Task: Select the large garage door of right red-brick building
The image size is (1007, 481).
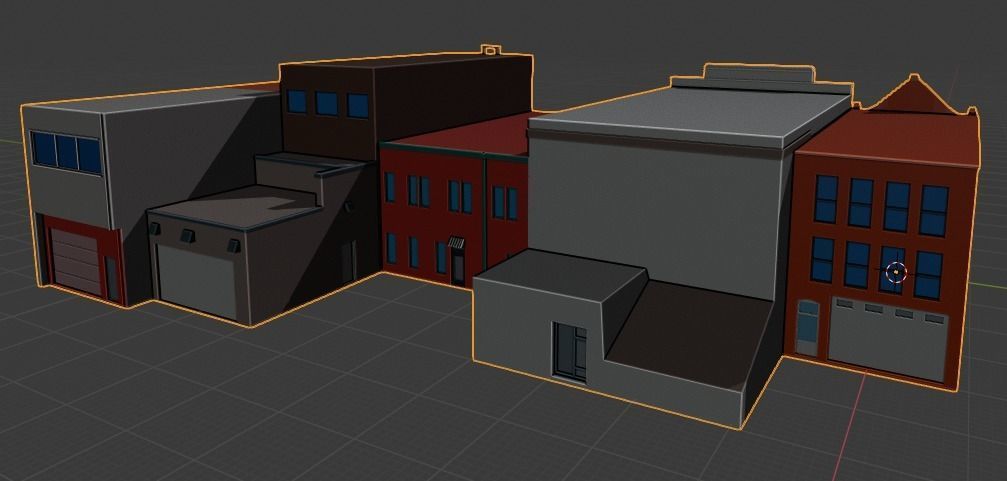Action: (888, 338)
